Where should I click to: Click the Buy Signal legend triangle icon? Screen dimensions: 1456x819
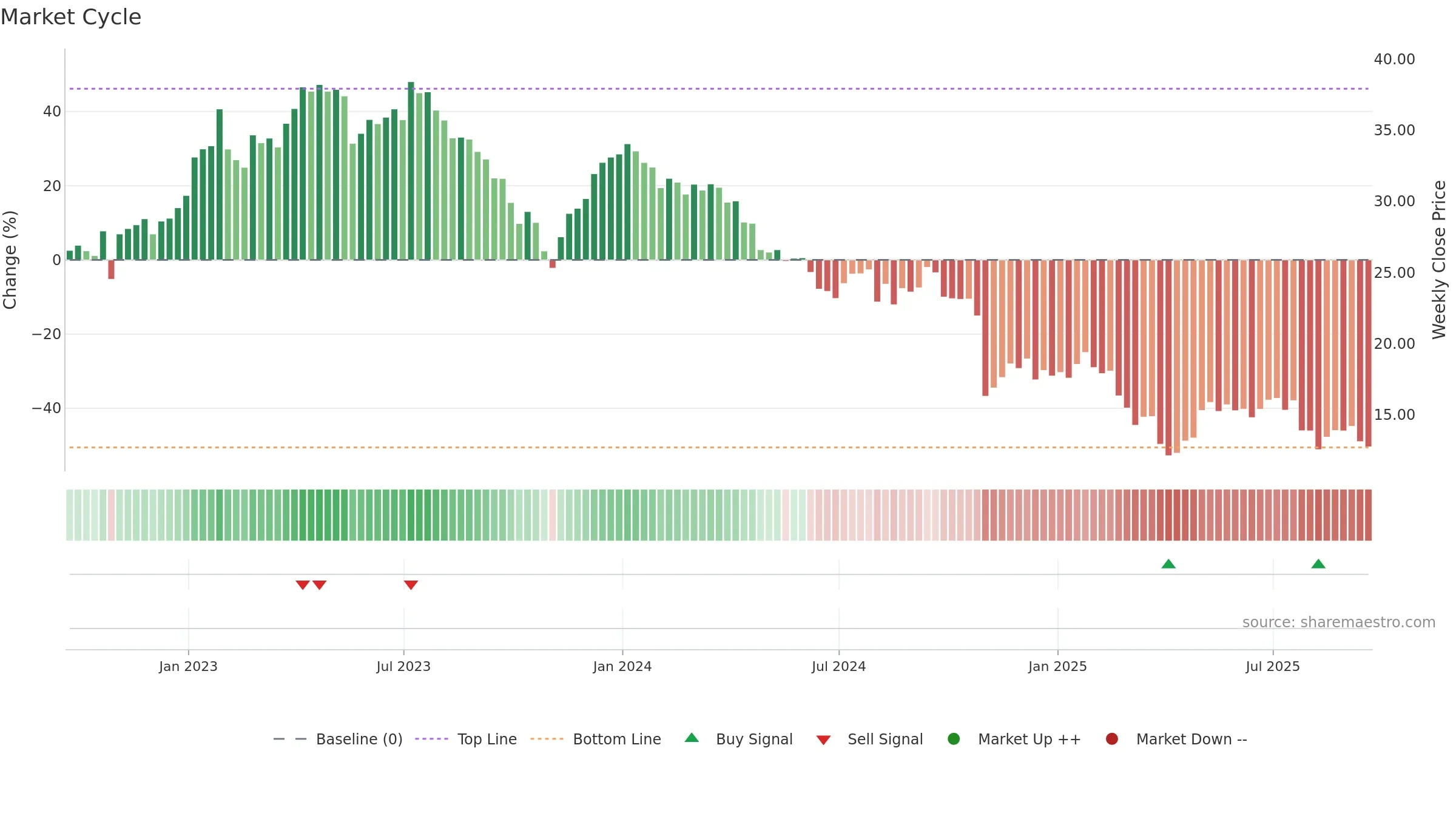(x=692, y=738)
